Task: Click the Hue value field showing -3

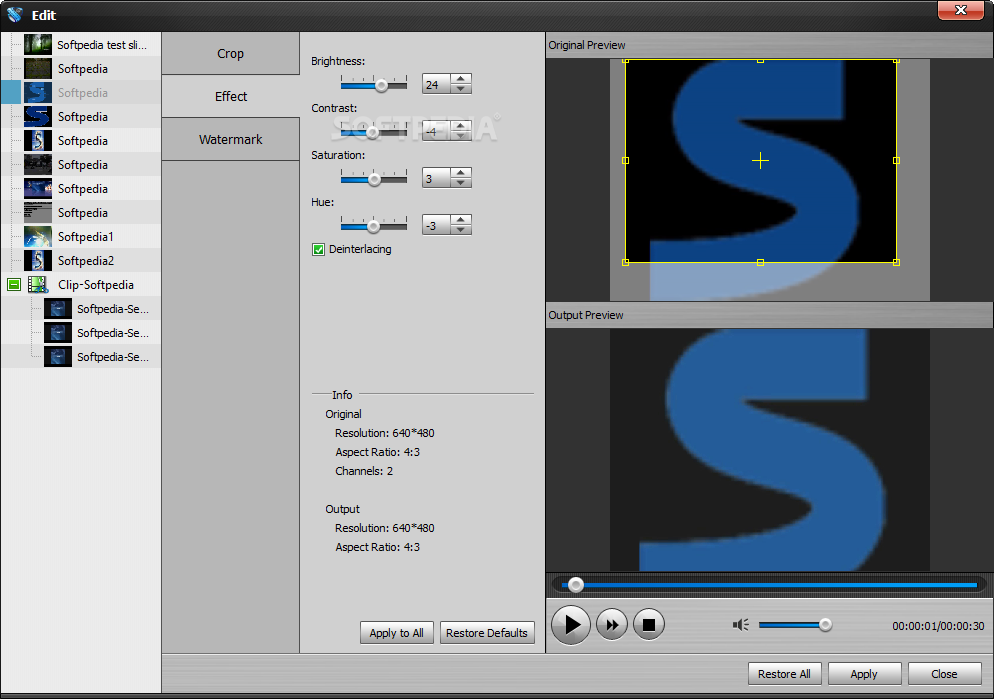Action: [436, 225]
